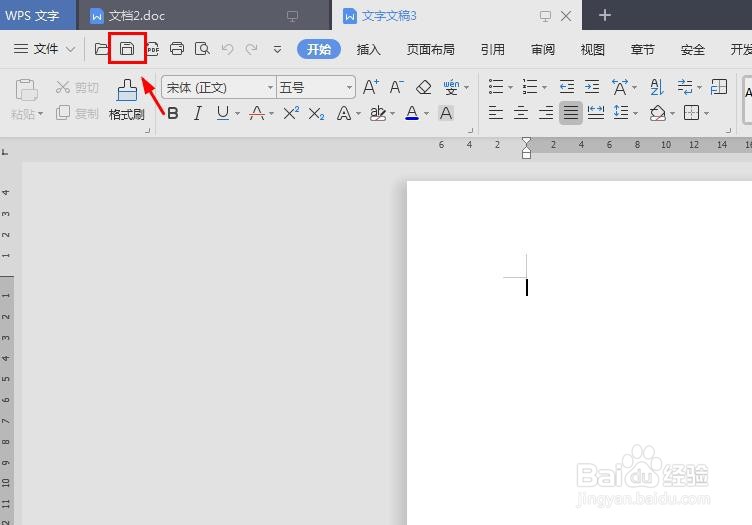This screenshot has height=525, width=752.
Task: Click the Copy (复制) button
Action: [77, 113]
